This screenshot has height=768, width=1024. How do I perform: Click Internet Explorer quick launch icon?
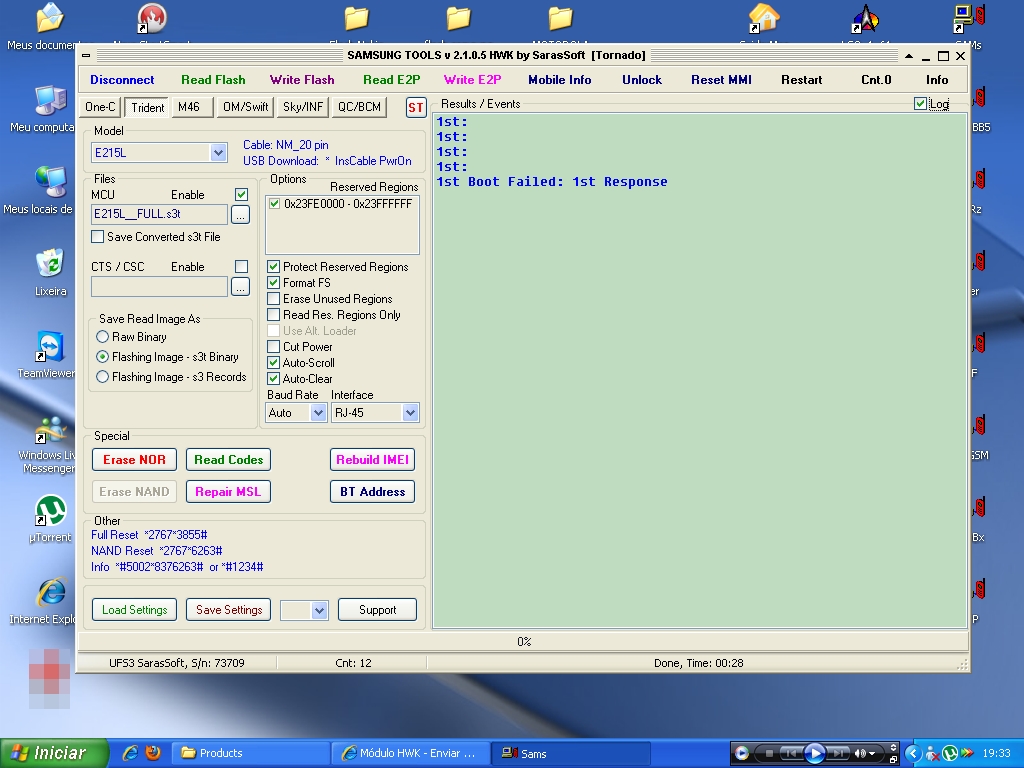(x=131, y=753)
